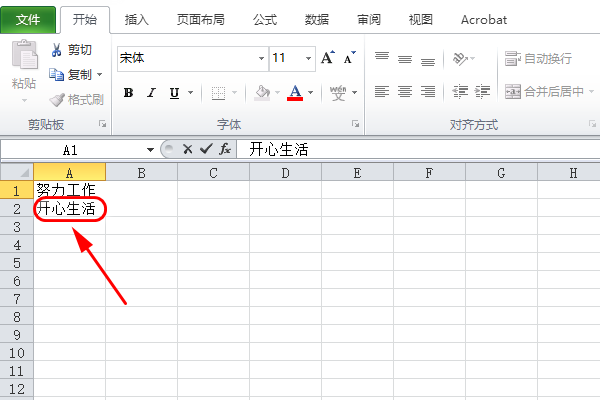
Task: Select the Format Painter brush
Action: pyautogui.click(x=57, y=100)
